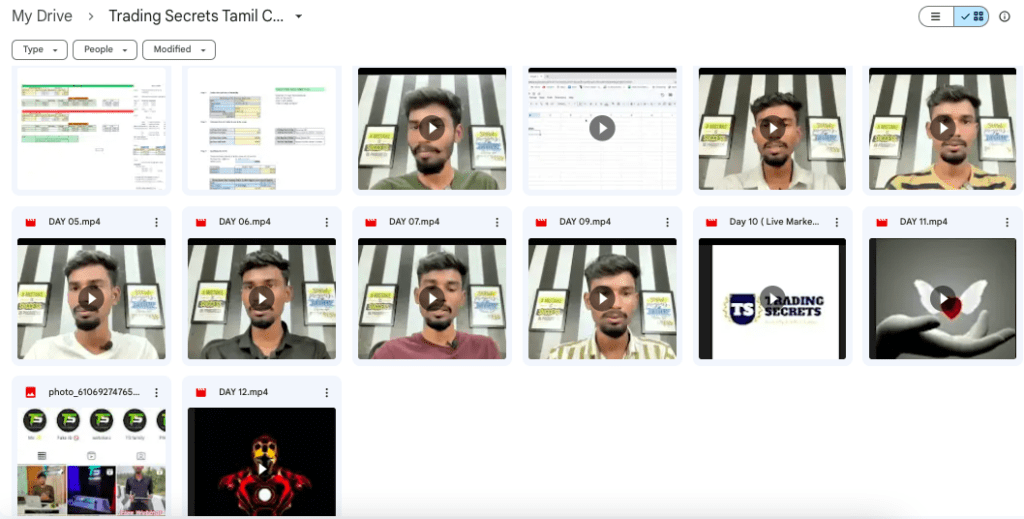Viewport: 1024px width, 519px height.
Task: Click the Trading Secrets Tamil folder breadcrumb
Action: pos(195,17)
